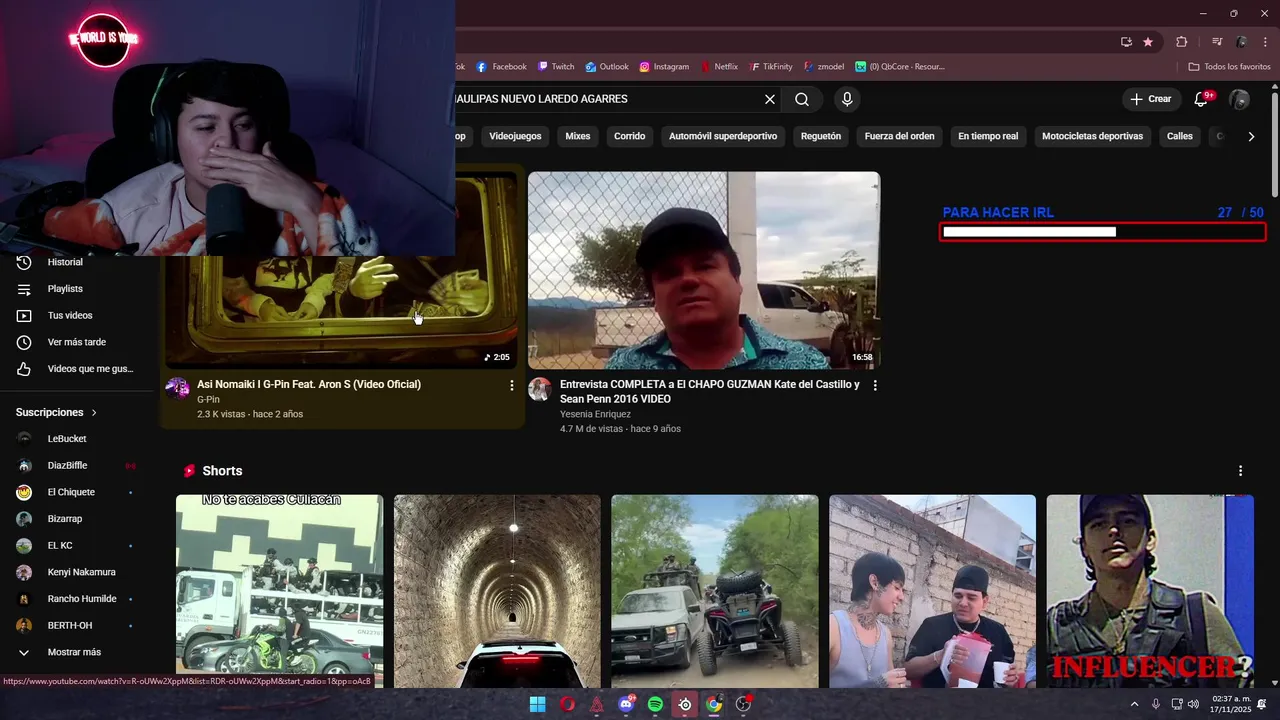The height and width of the screenshot is (720, 1280).
Task: Click the page vertical scrollbar
Action: (1274, 145)
